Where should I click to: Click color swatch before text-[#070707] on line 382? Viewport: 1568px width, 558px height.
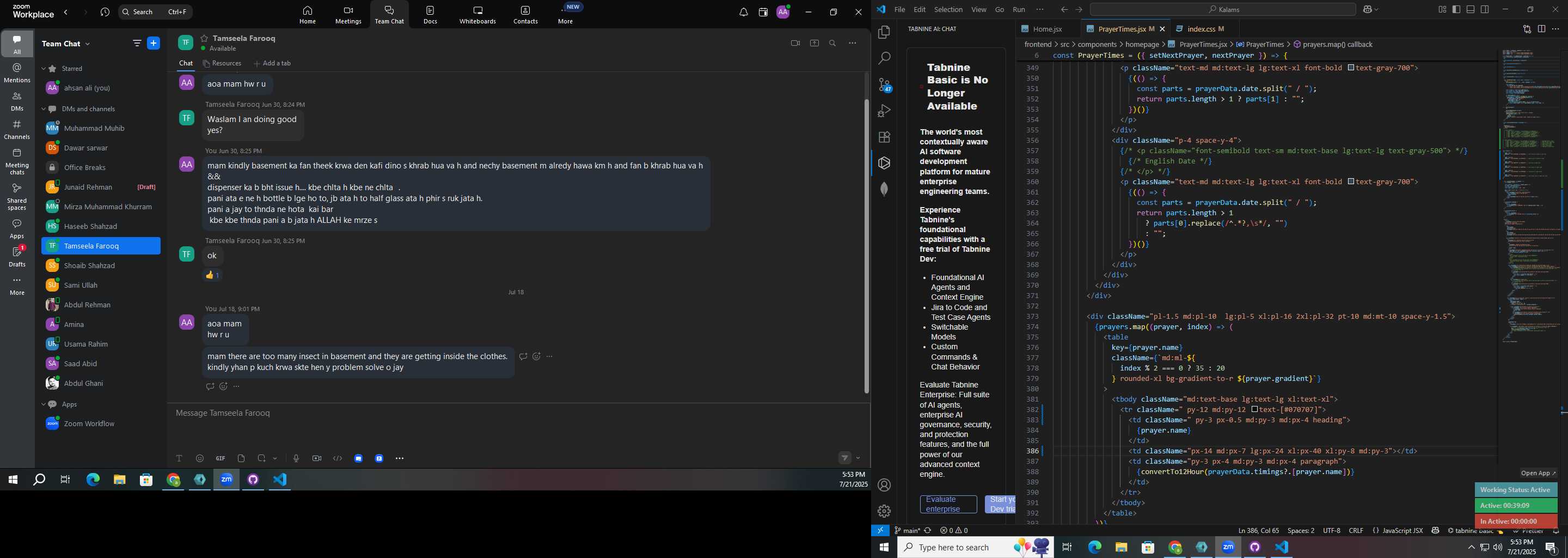[1254, 409]
